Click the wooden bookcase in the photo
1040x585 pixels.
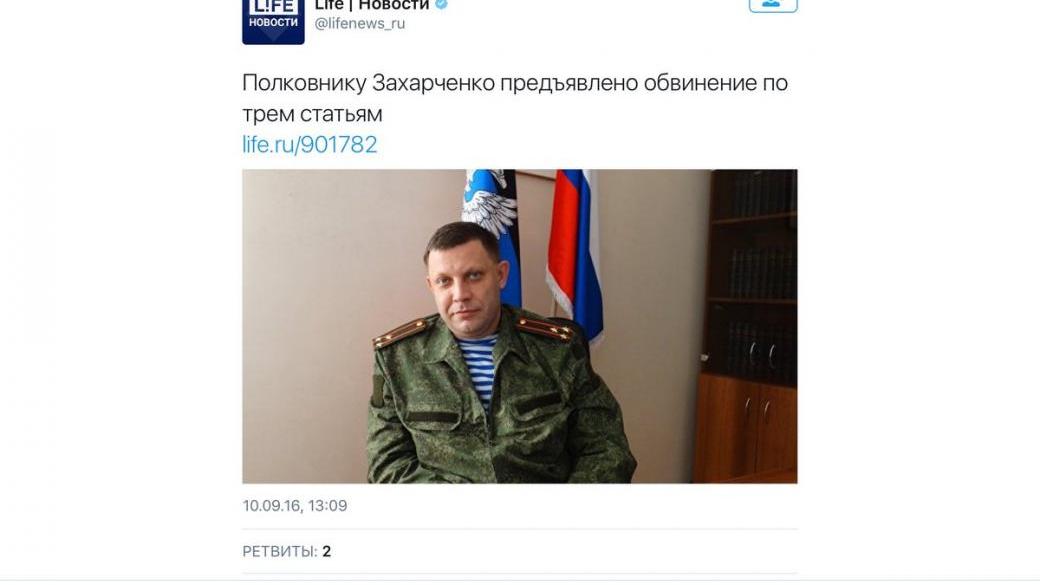tap(747, 326)
